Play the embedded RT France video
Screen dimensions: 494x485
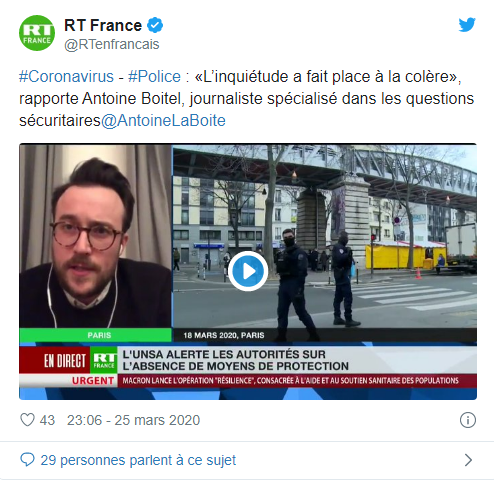pyautogui.click(x=248, y=271)
